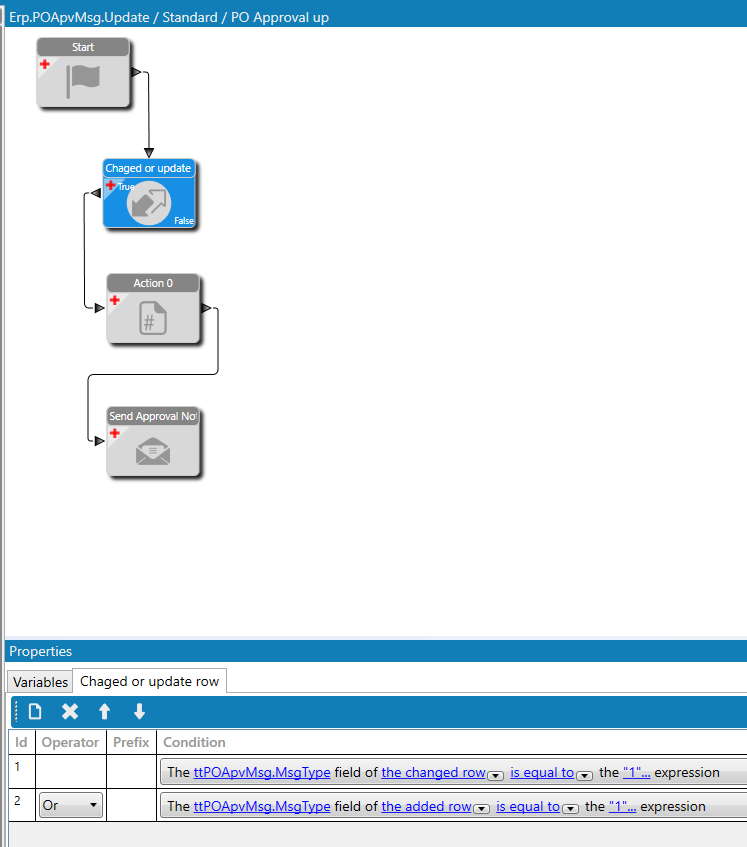The image size is (747, 847).
Task: Click the Prefix cell in row 2
Action: point(131,805)
